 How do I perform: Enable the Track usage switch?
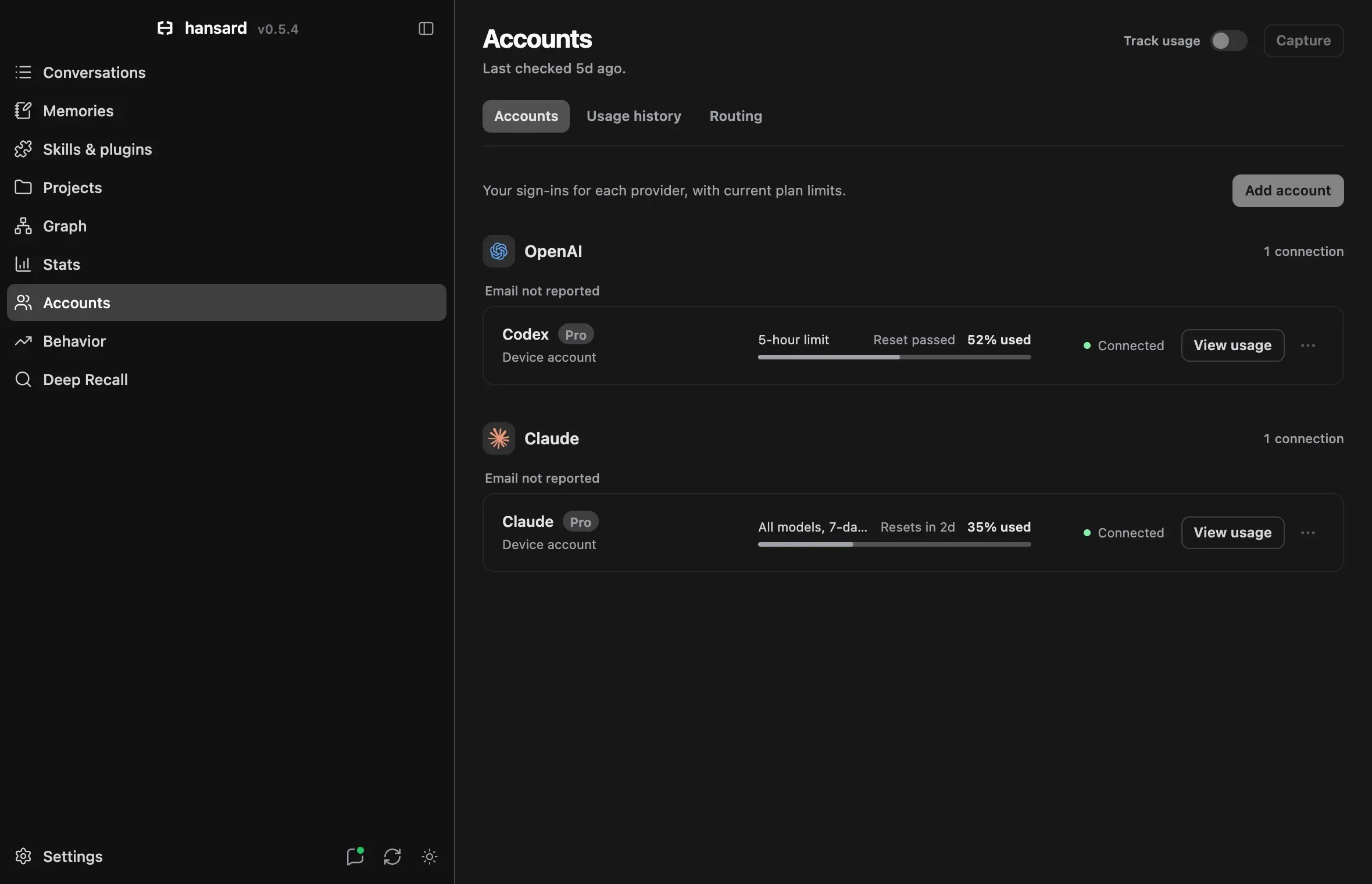coord(1228,41)
